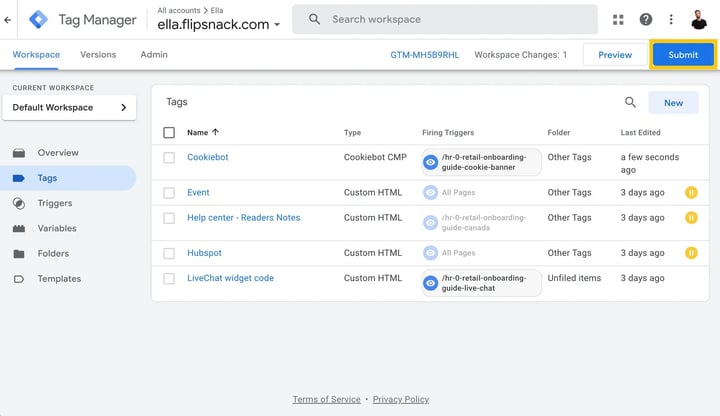Open the Hubspot tag link

204,253
